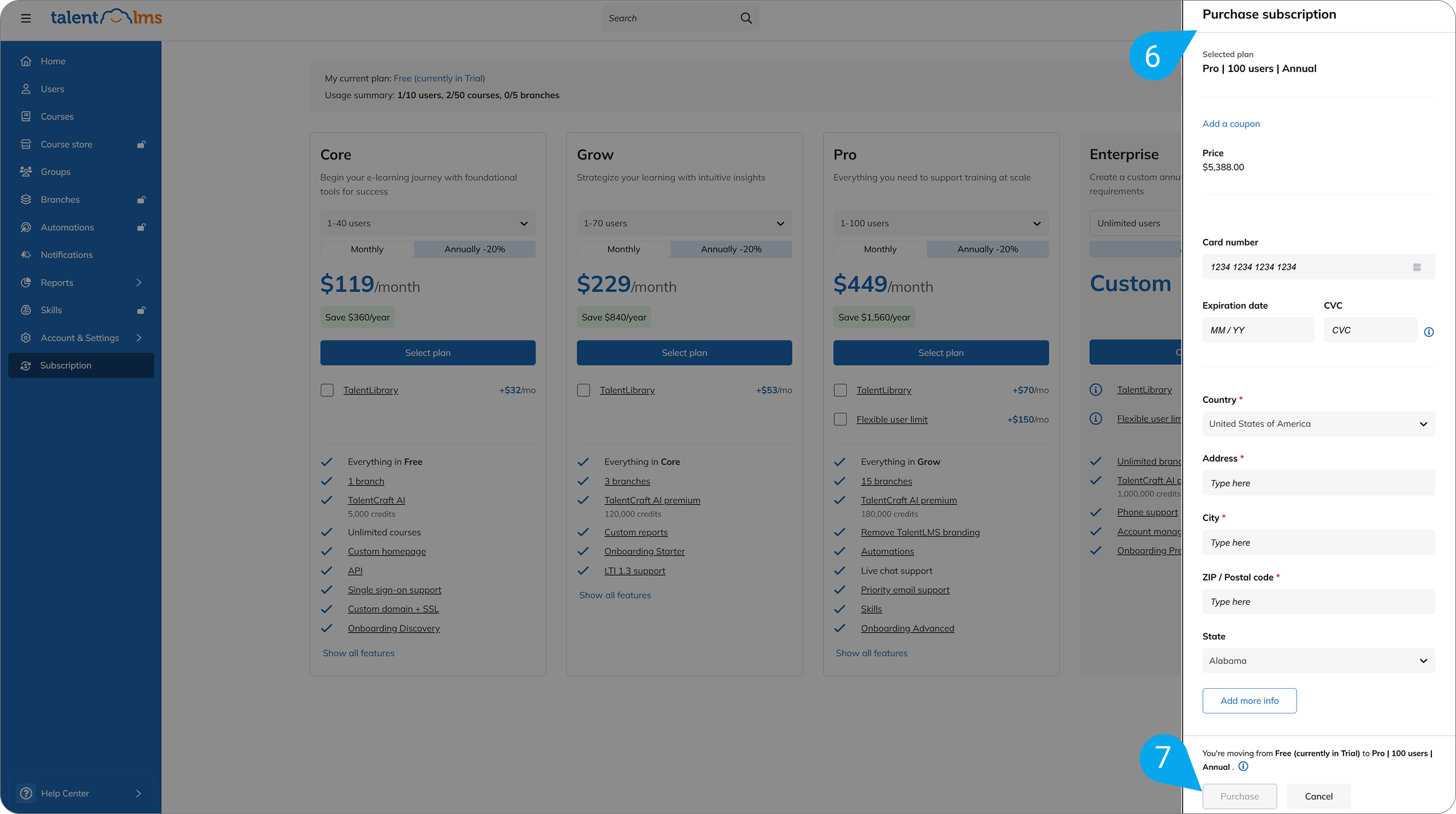1456x814 pixels.
Task: Open Subscription in sidebar
Action: pyautogui.click(x=81, y=366)
